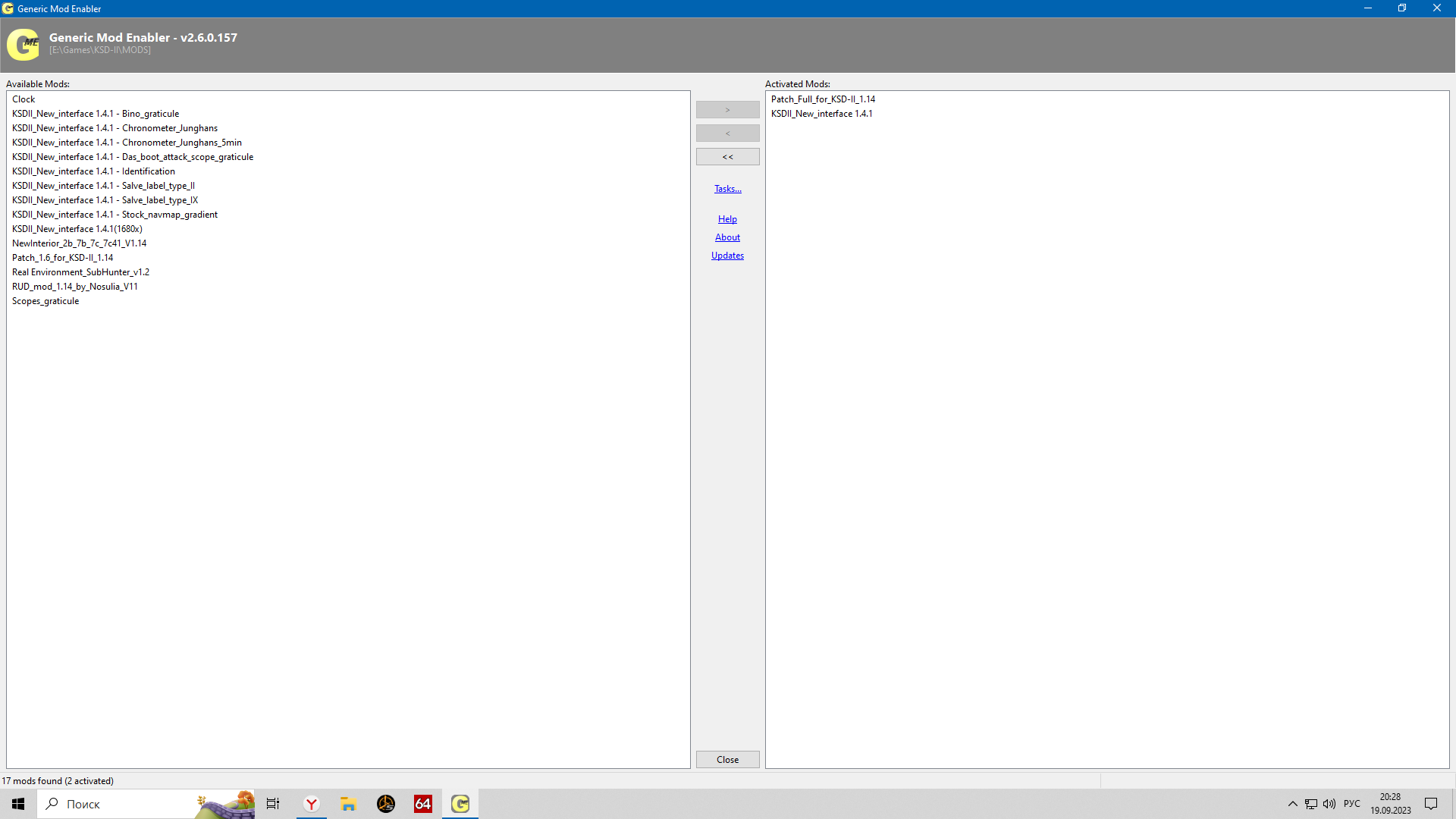
Task: Switch the keyboard language indicator РУС
Action: pyautogui.click(x=1351, y=804)
